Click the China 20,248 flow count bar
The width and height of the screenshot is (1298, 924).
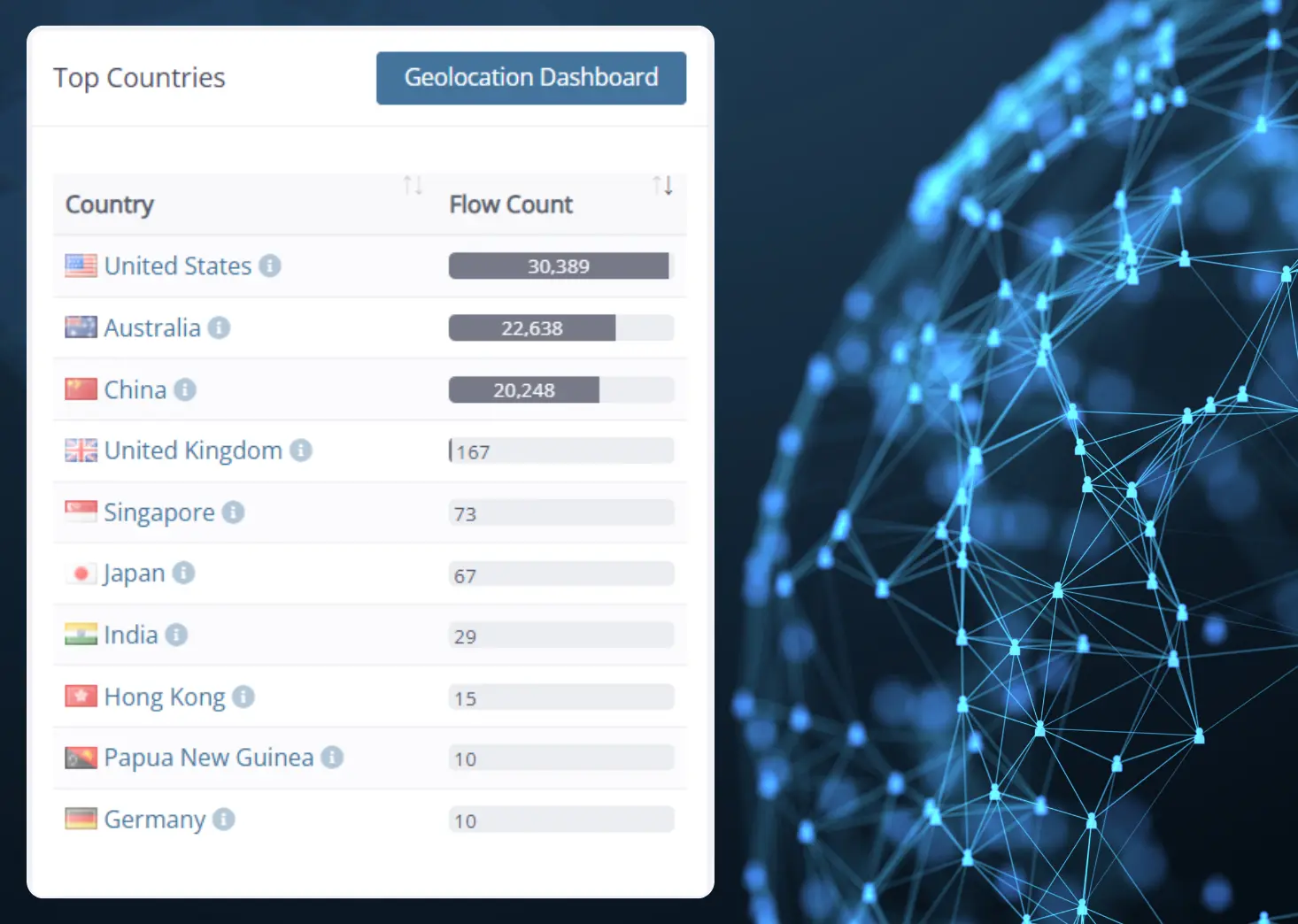[x=524, y=390]
